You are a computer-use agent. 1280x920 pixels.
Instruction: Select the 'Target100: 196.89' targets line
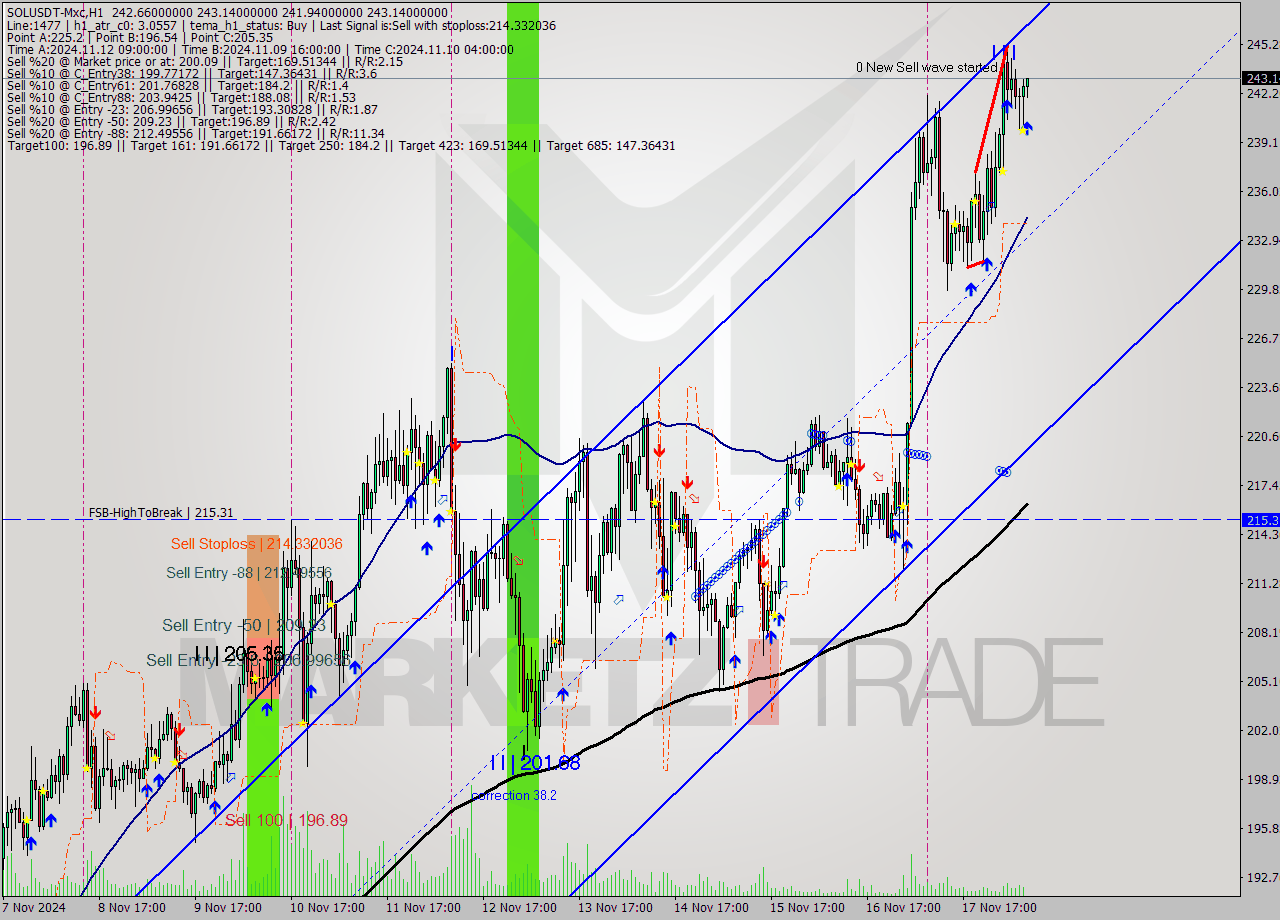coord(341,146)
